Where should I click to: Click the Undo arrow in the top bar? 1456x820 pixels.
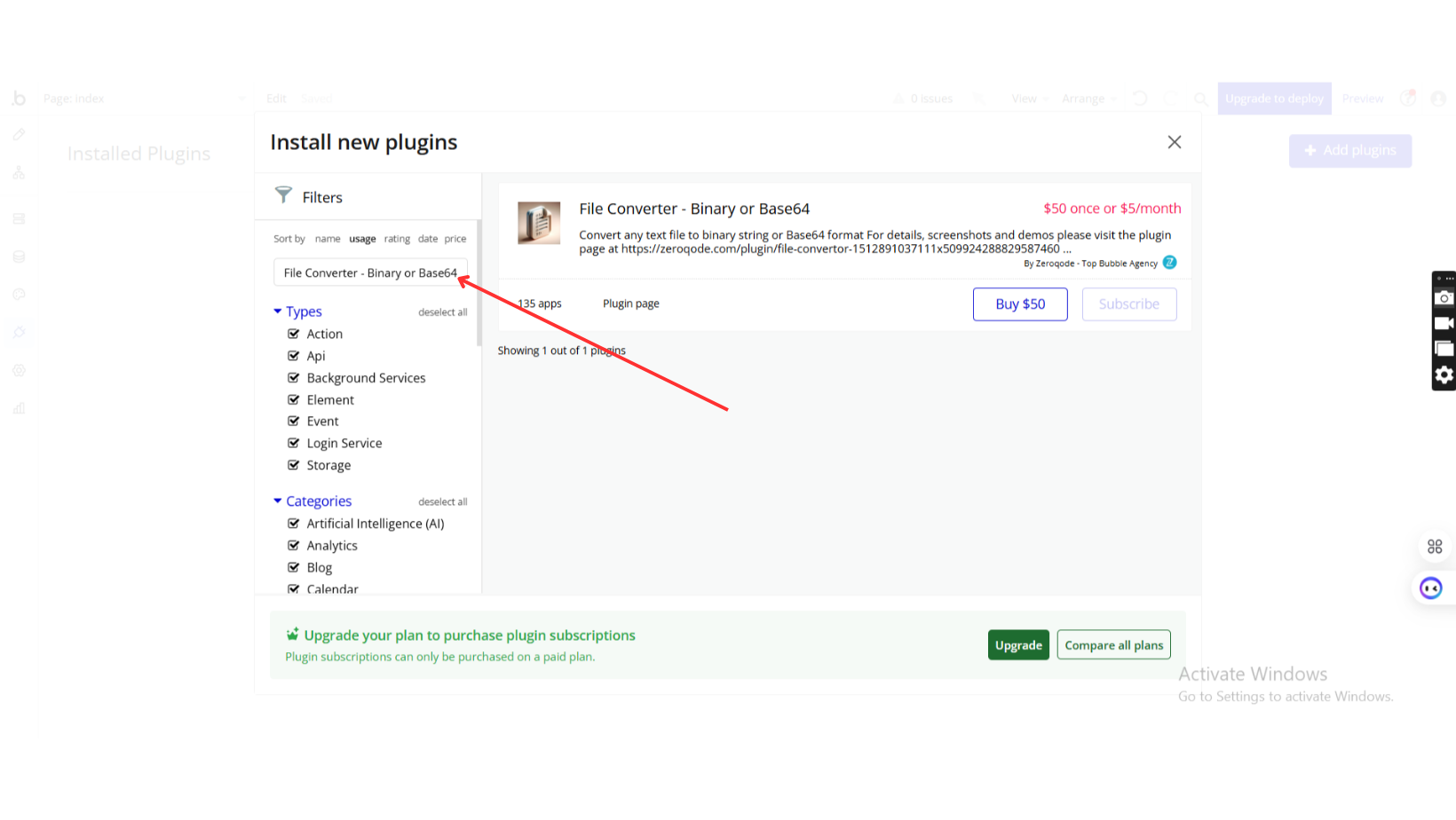click(x=1140, y=99)
